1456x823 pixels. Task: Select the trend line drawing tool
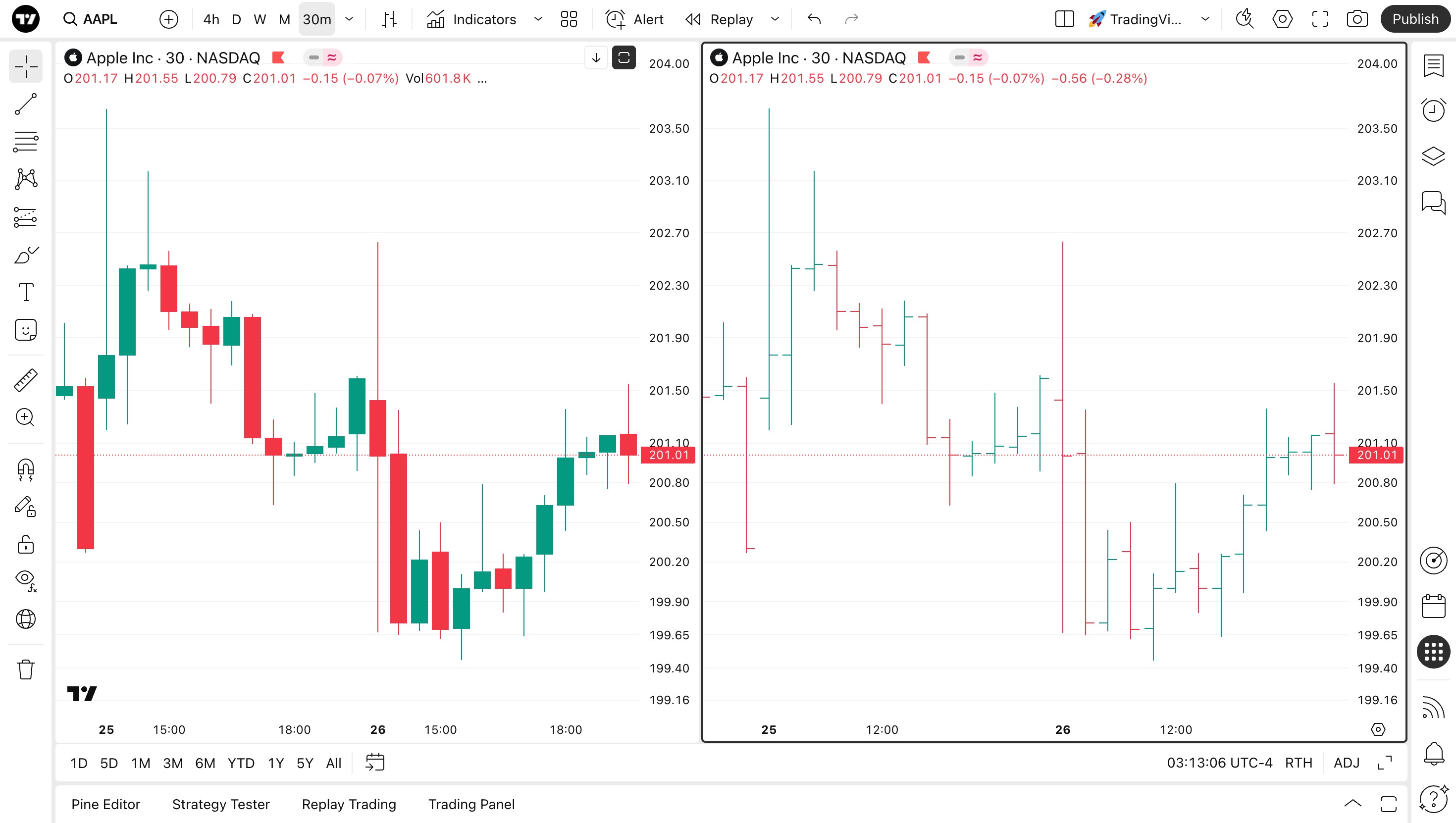click(x=25, y=104)
